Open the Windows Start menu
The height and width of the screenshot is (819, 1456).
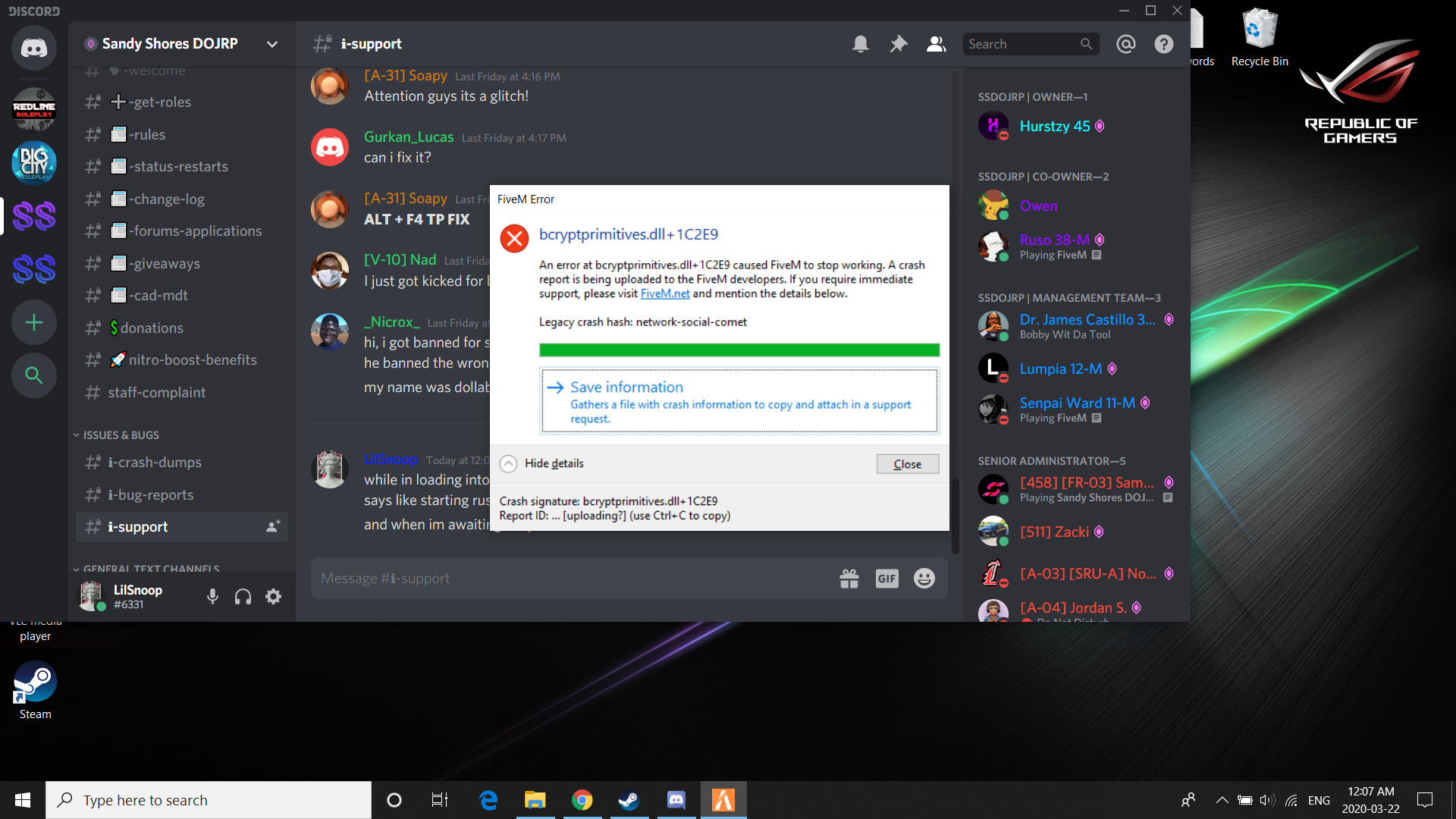pyautogui.click(x=22, y=799)
